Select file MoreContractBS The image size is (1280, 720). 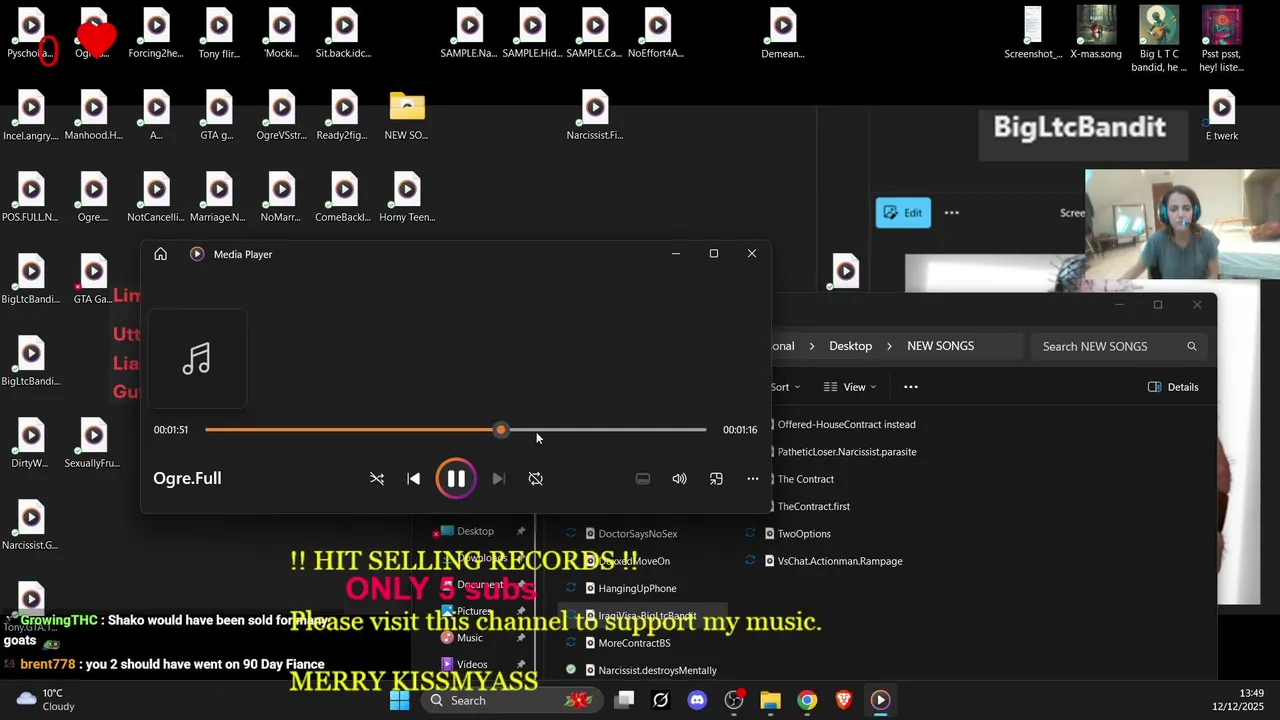[634, 643]
